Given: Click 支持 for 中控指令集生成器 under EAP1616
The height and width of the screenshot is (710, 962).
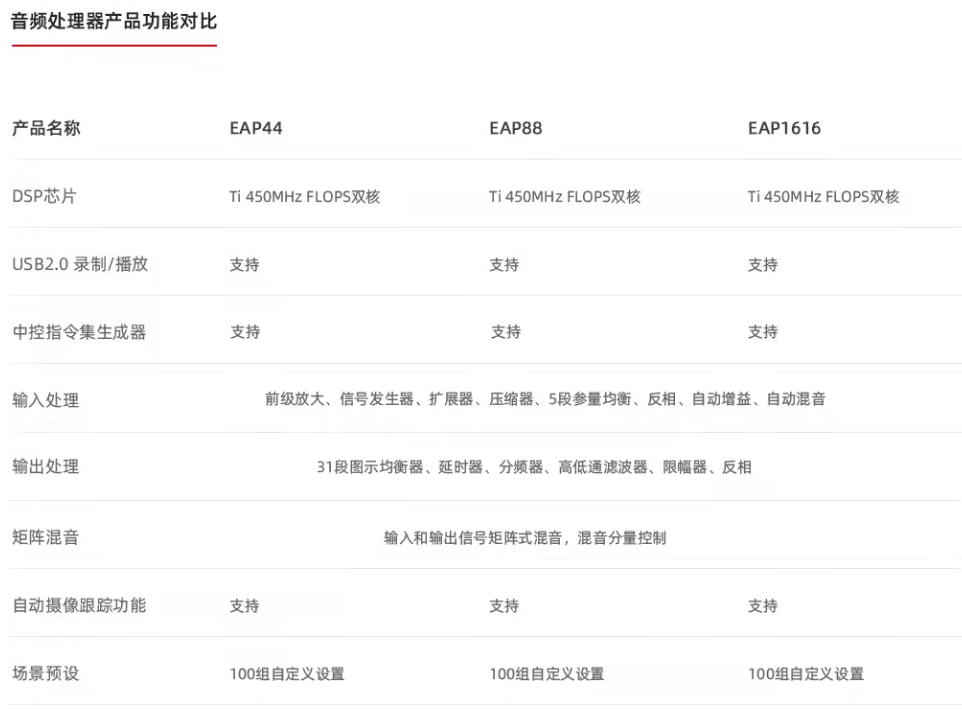Looking at the screenshot, I should tap(763, 332).
